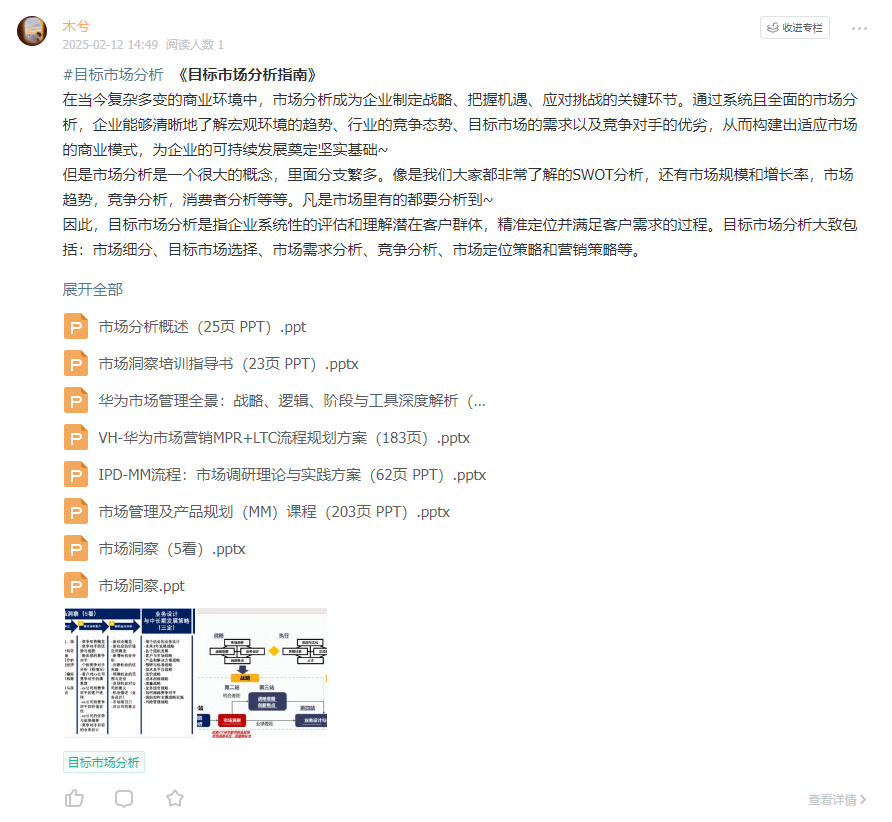Favorite the post with the star icon
892x822 pixels.
point(175,799)
